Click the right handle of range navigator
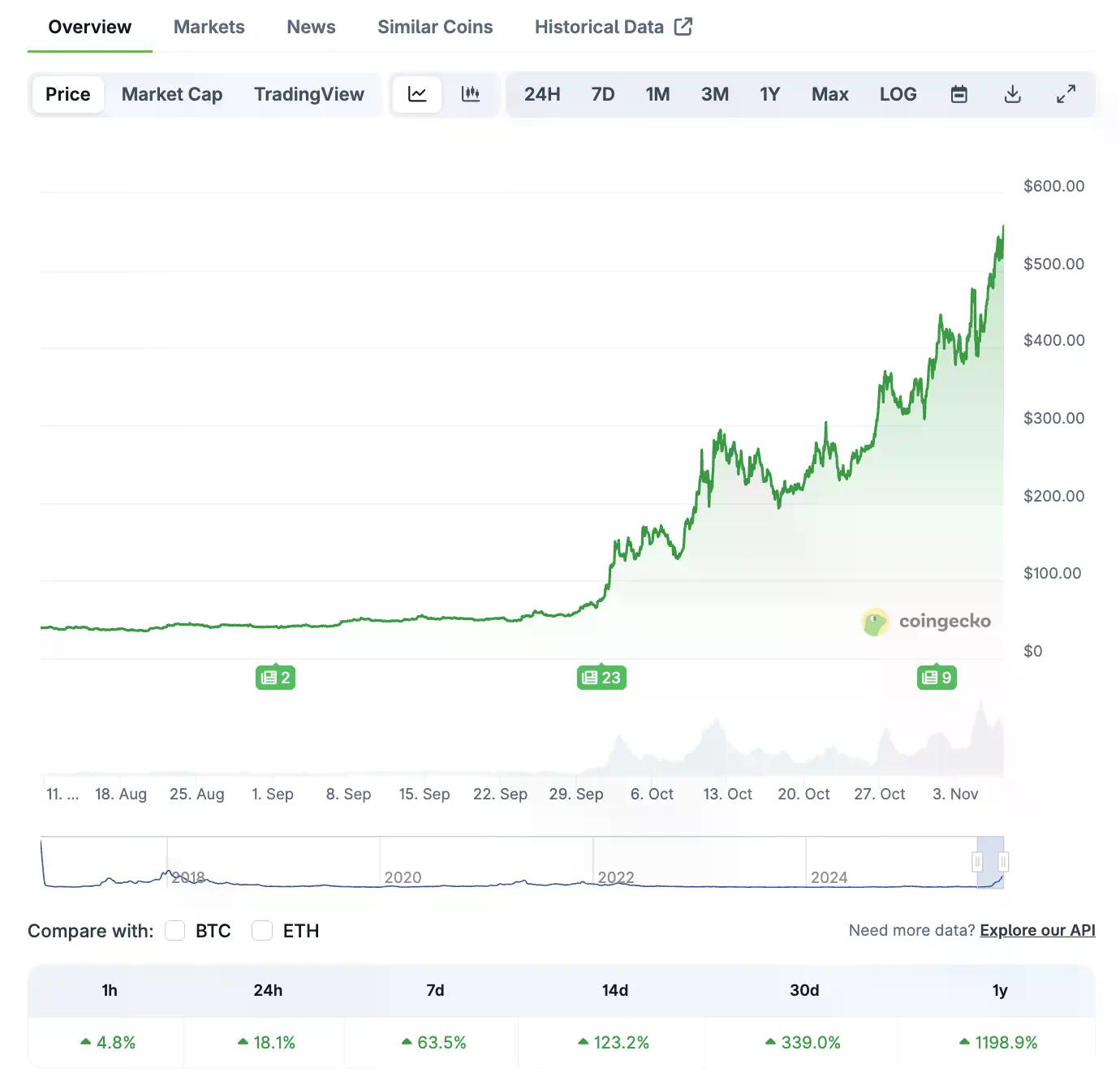 point(1003,862)
